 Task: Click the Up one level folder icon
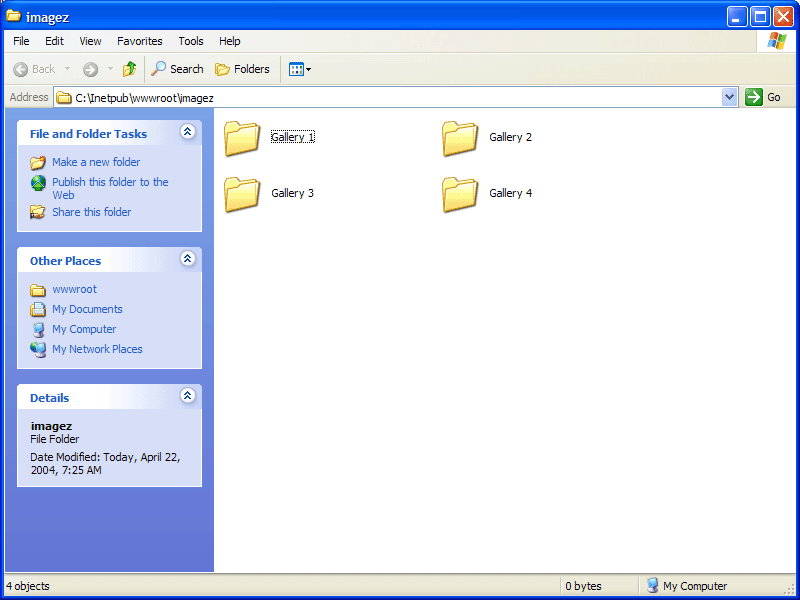click(129, 69)
